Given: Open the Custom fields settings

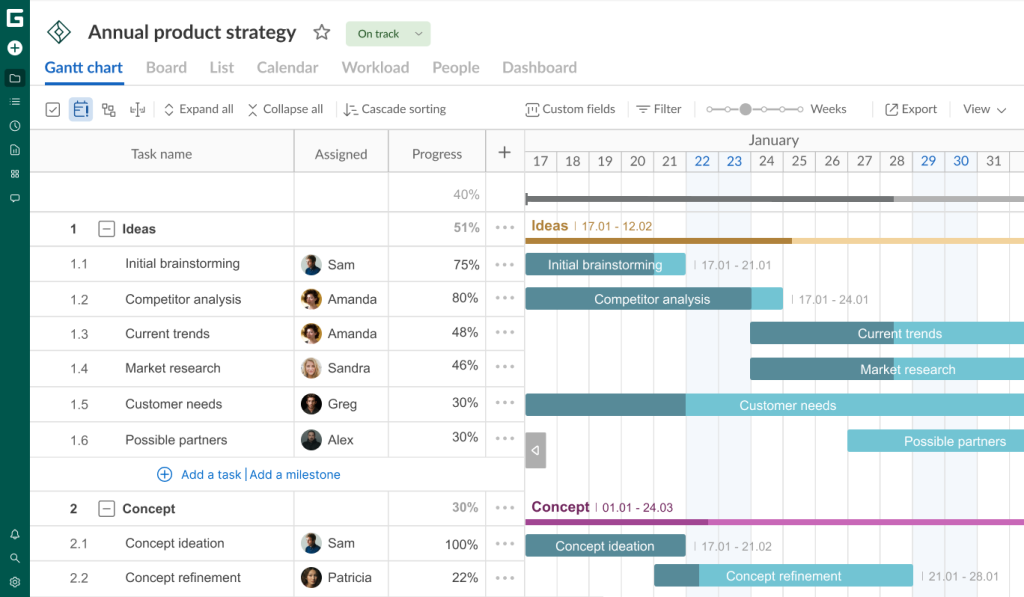Looking at the screenshot, I should point(570,109).
